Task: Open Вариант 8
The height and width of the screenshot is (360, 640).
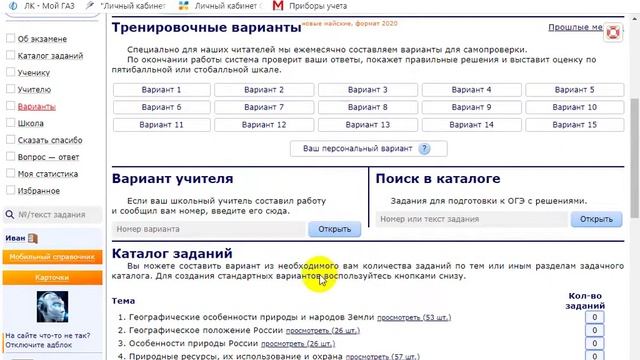Action: tap(368, 107)
